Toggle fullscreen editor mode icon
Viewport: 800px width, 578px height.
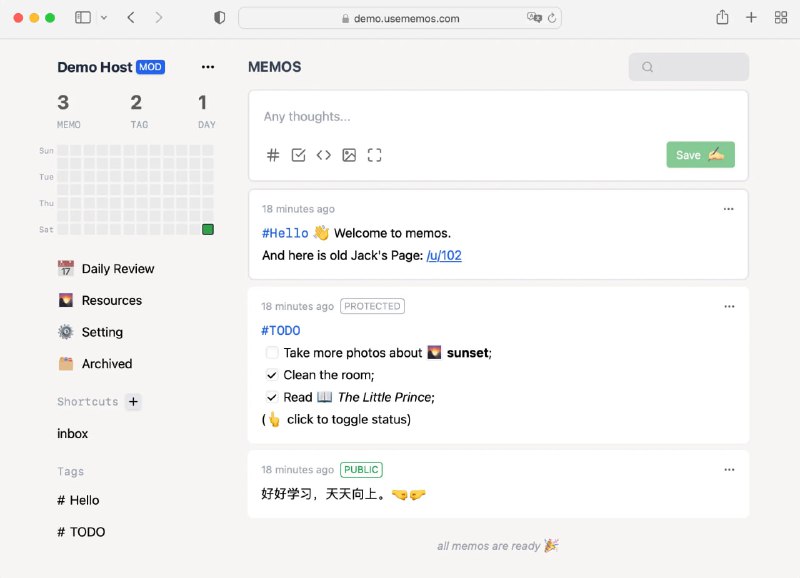tap(375, 155)
